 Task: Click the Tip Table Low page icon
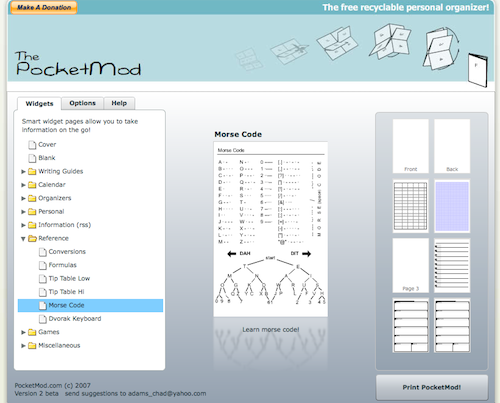[x=42, y=279]
